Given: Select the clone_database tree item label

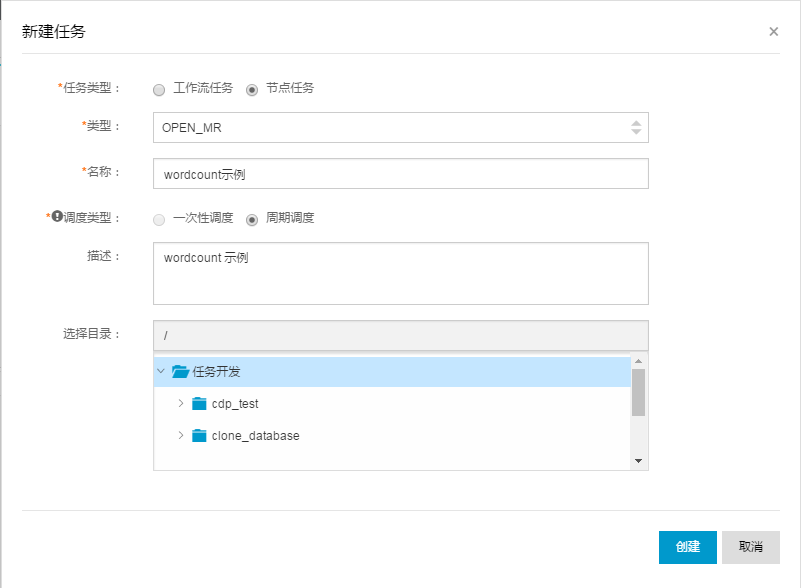Looking at the screenshot, I should [x=255, y=436].
